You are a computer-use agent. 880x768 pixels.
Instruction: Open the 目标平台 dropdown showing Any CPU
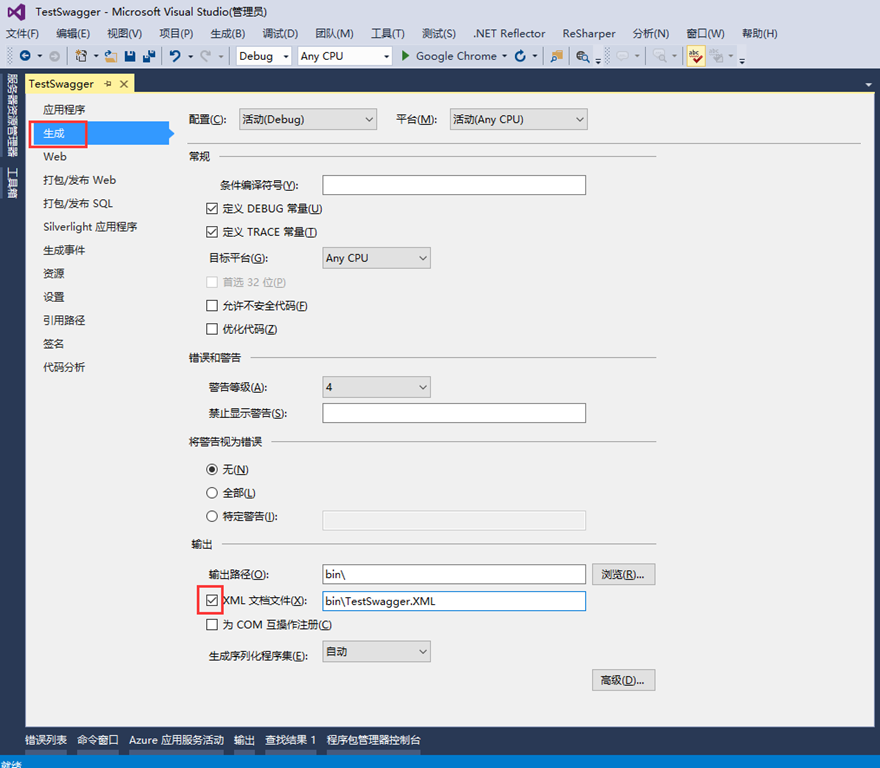click(x=376, y=257)
